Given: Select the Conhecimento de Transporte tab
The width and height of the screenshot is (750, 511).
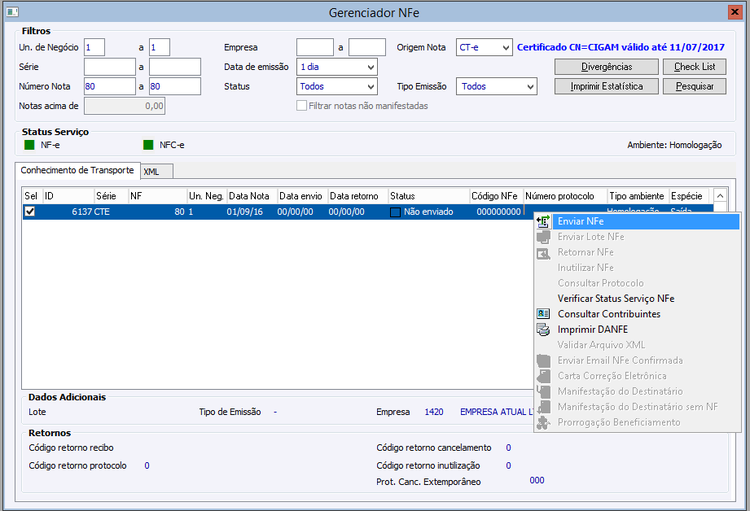Looking at the screenshot, I should tap(77, 170).
